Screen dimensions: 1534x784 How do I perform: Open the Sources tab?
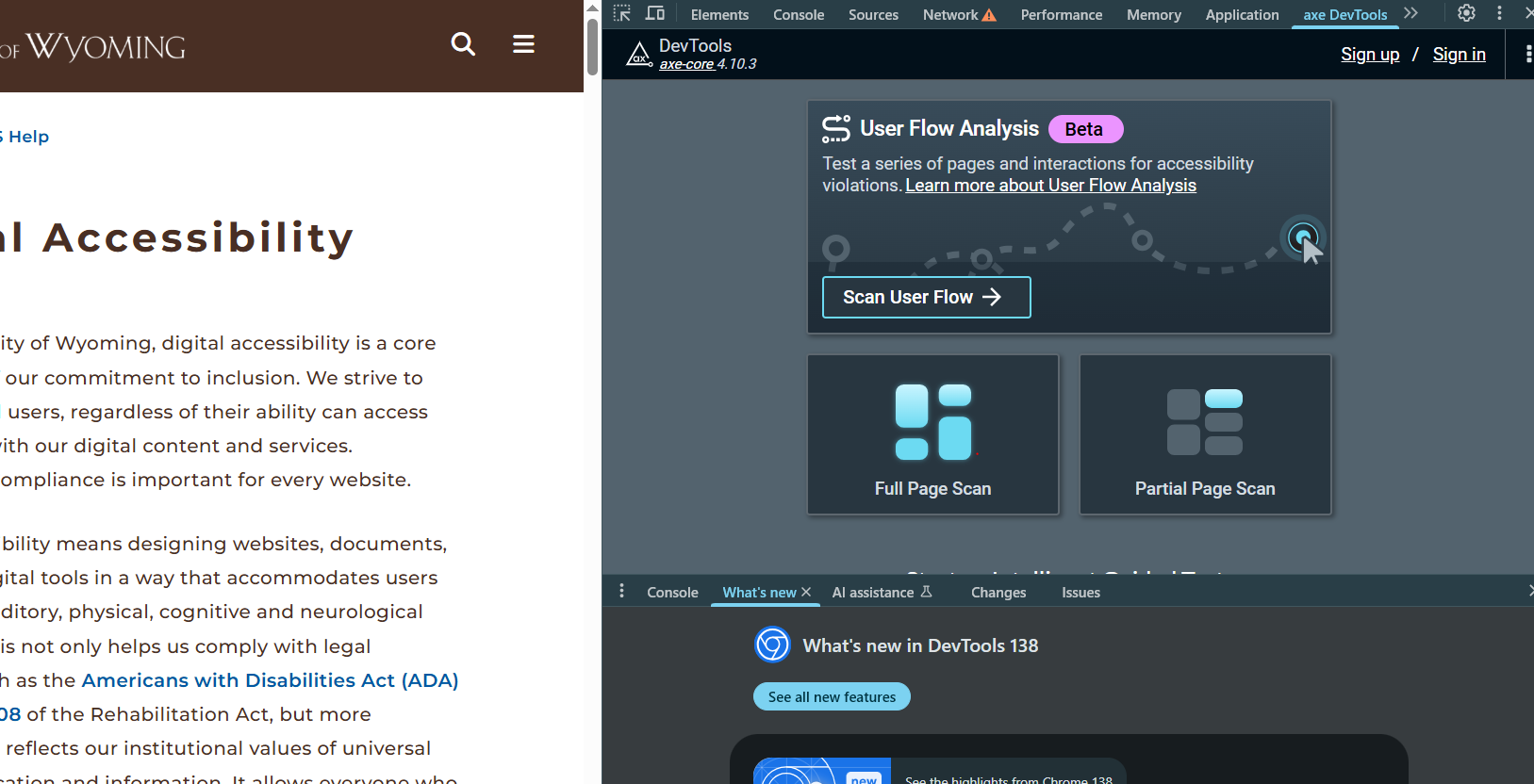[x=873, y=15]
